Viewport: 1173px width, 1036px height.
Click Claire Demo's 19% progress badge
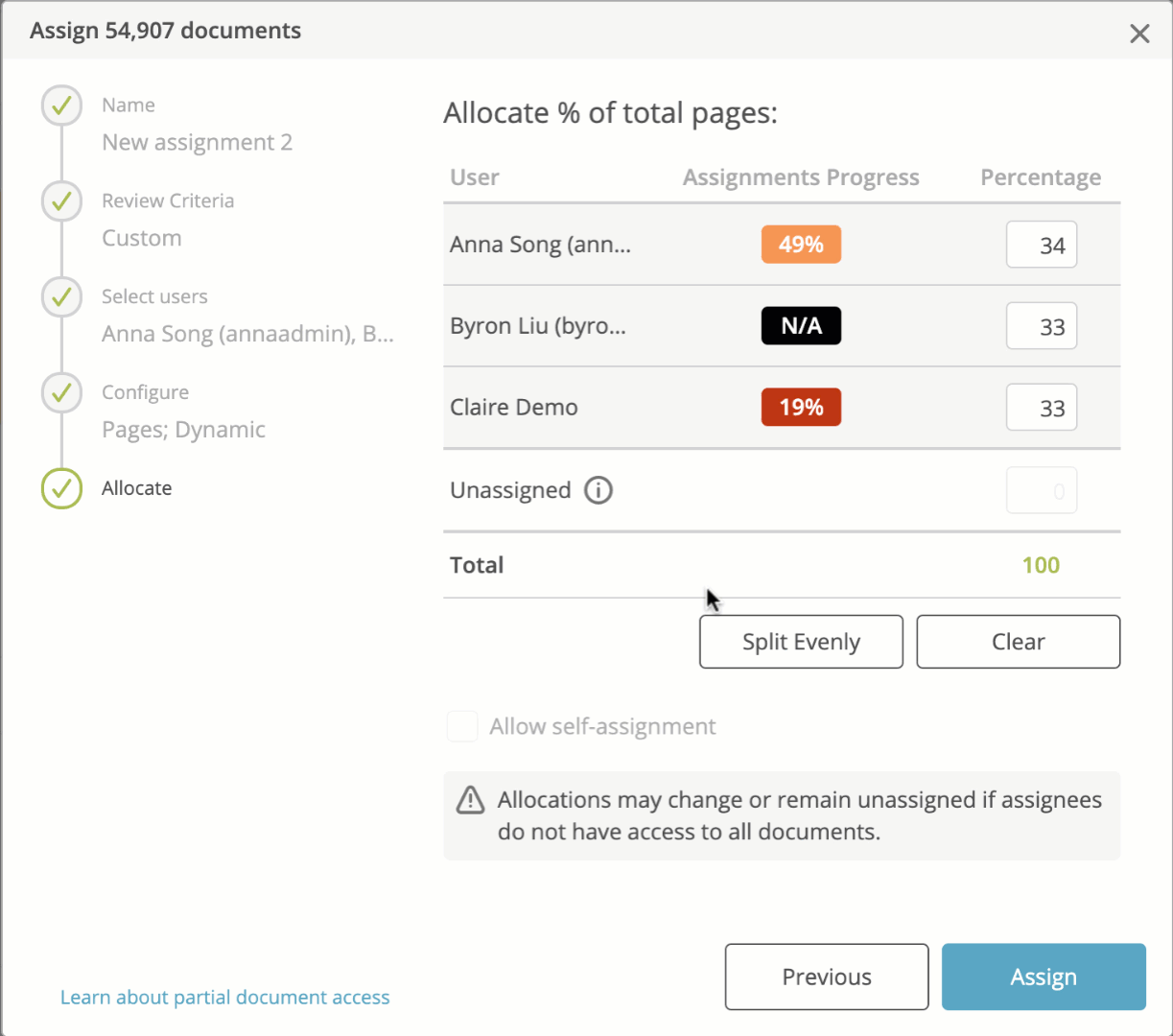[801, 408]
